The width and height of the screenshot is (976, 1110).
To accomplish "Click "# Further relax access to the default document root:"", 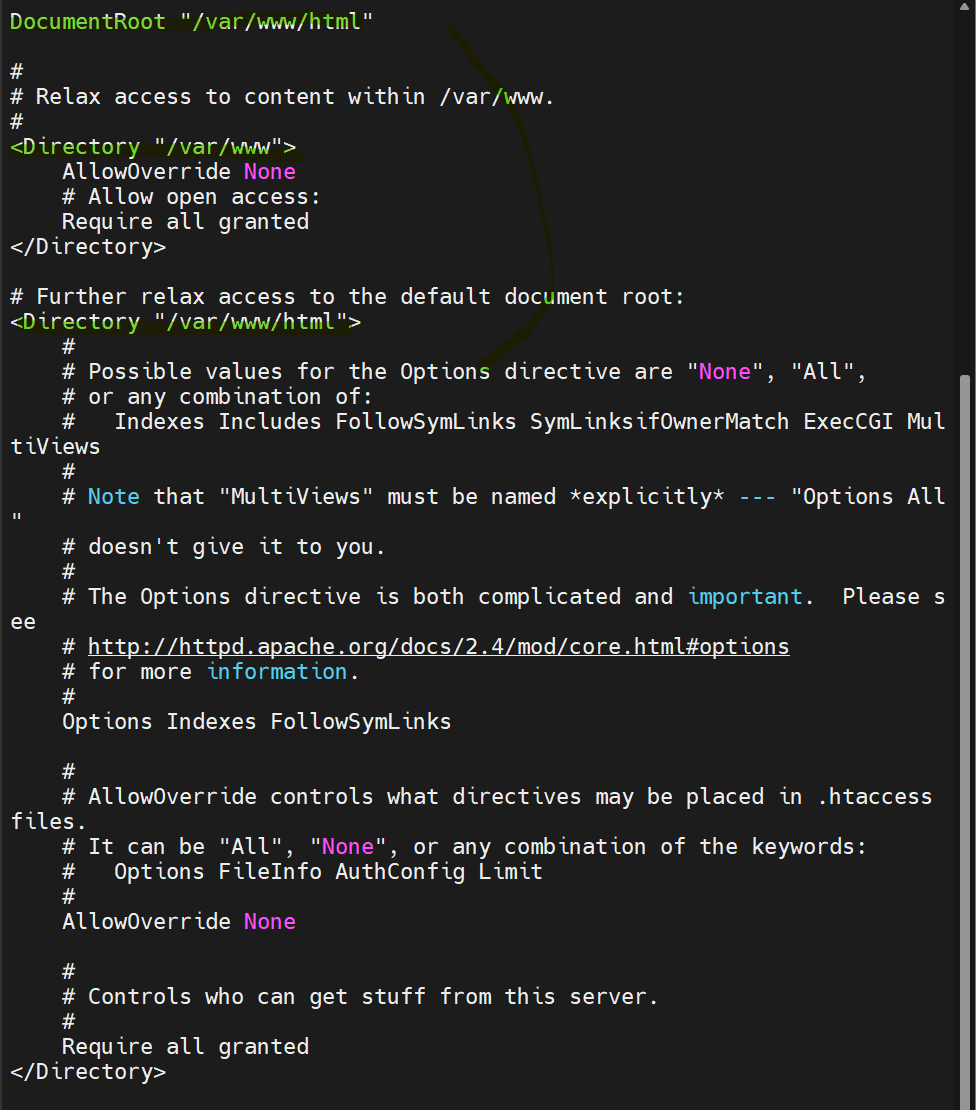I will pos(348,297).
